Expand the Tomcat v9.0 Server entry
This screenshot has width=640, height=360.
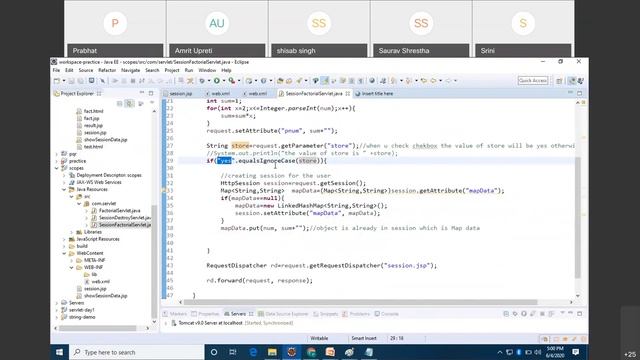(x=166, y=323)
